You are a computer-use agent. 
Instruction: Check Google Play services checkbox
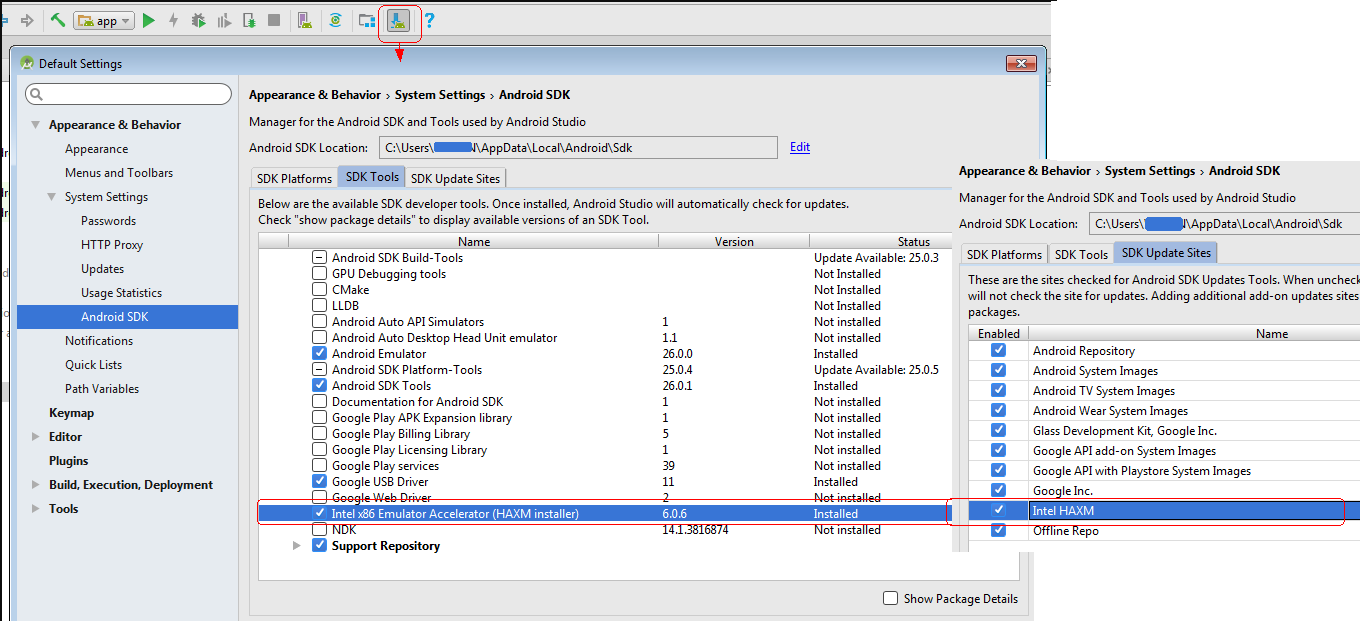point(319,466)
